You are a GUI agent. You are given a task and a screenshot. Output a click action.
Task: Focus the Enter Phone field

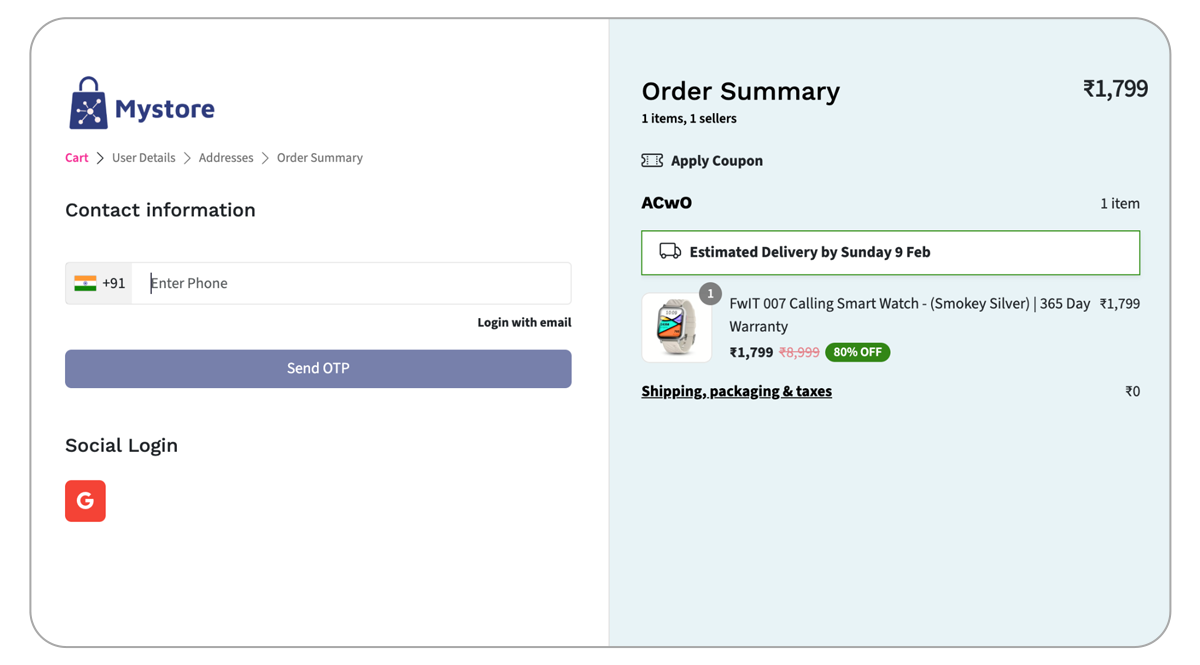pos(350,283)
